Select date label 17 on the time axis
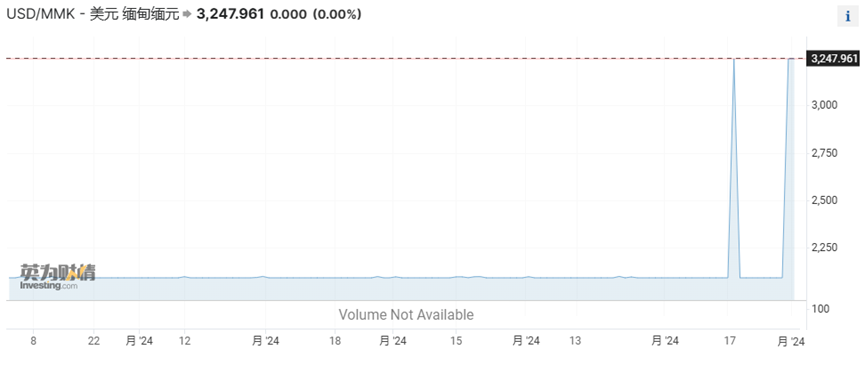Viewport: 865px width, 366px height. [730, 342]
